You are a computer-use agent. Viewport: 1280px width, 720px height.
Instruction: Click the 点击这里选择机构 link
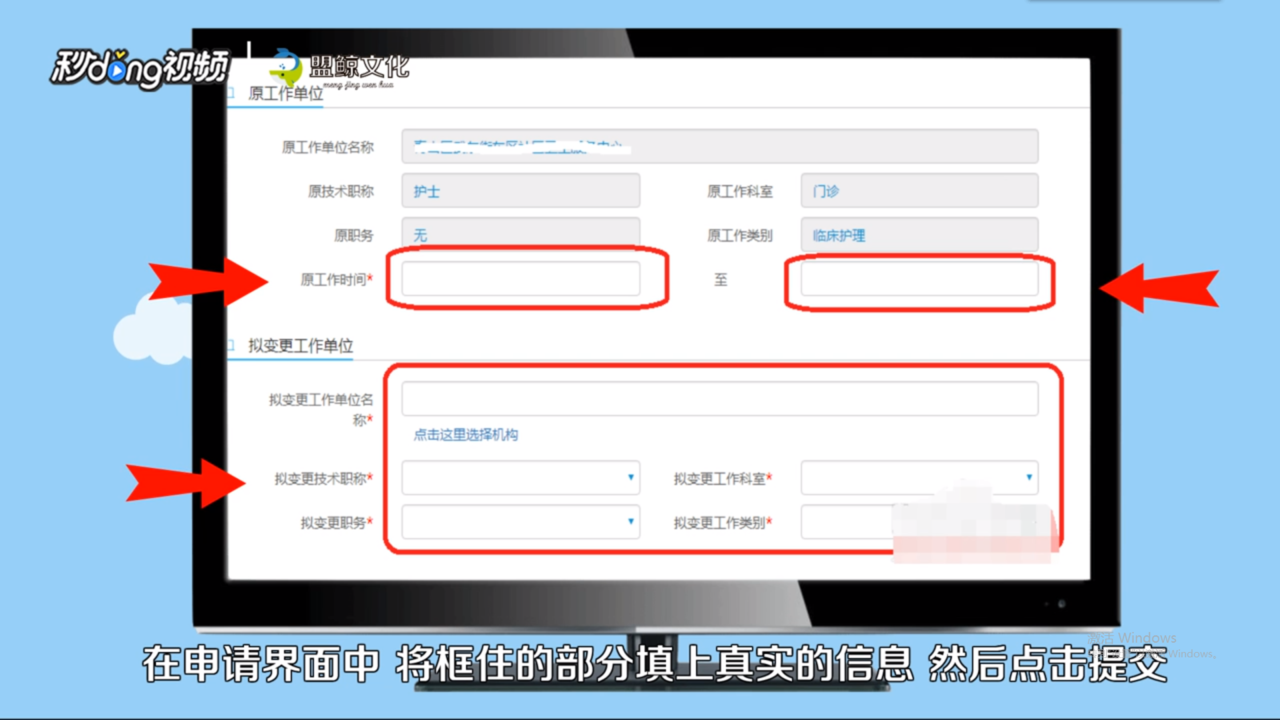tap(466, 434)
